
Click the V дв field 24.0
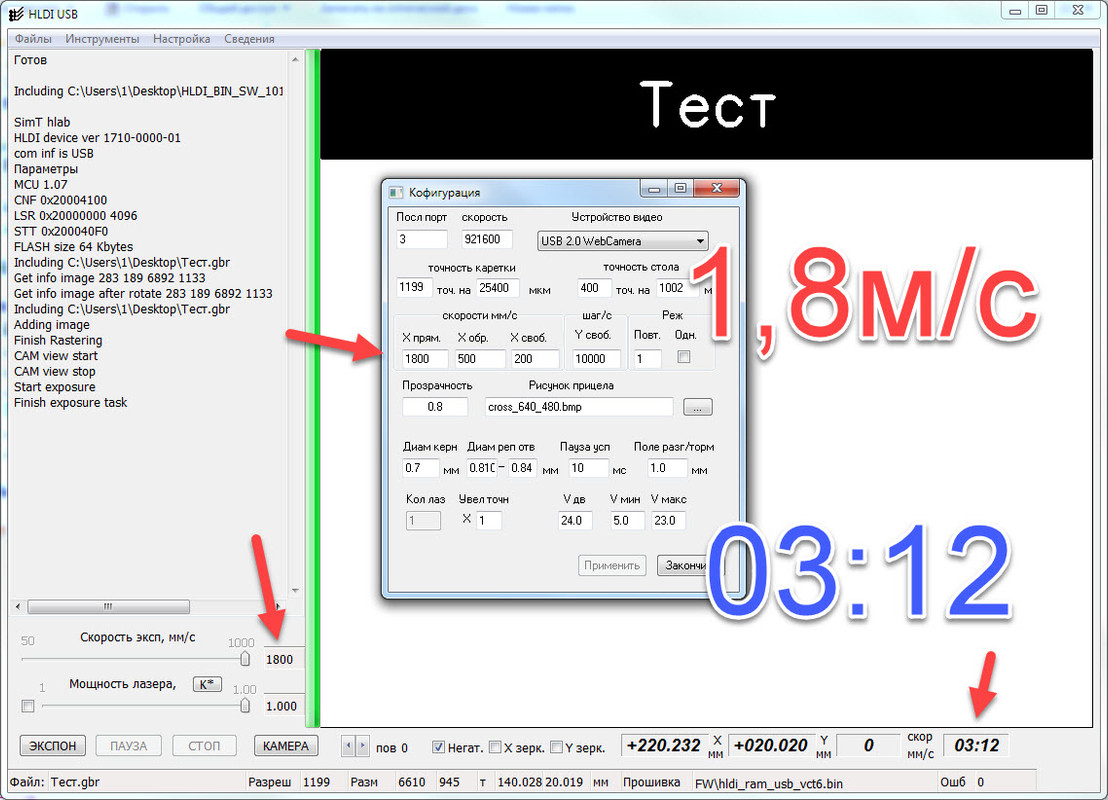574,521
